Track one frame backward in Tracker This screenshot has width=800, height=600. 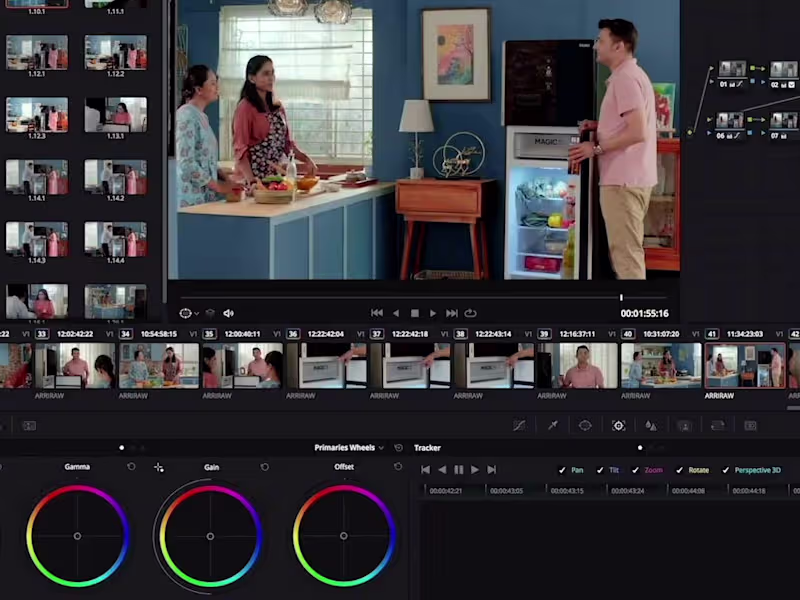[442, 469]
